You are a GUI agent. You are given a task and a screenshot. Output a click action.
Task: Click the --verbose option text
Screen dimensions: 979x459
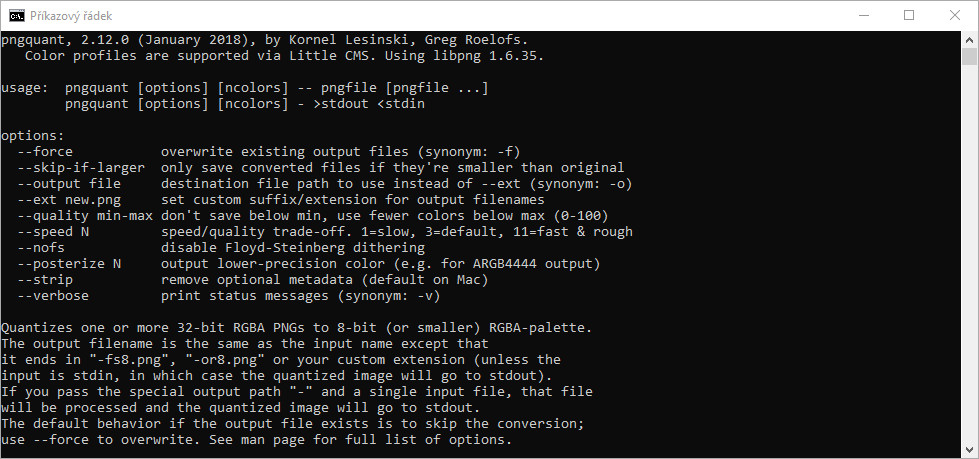pyautogui.click(x=54, y=296)
